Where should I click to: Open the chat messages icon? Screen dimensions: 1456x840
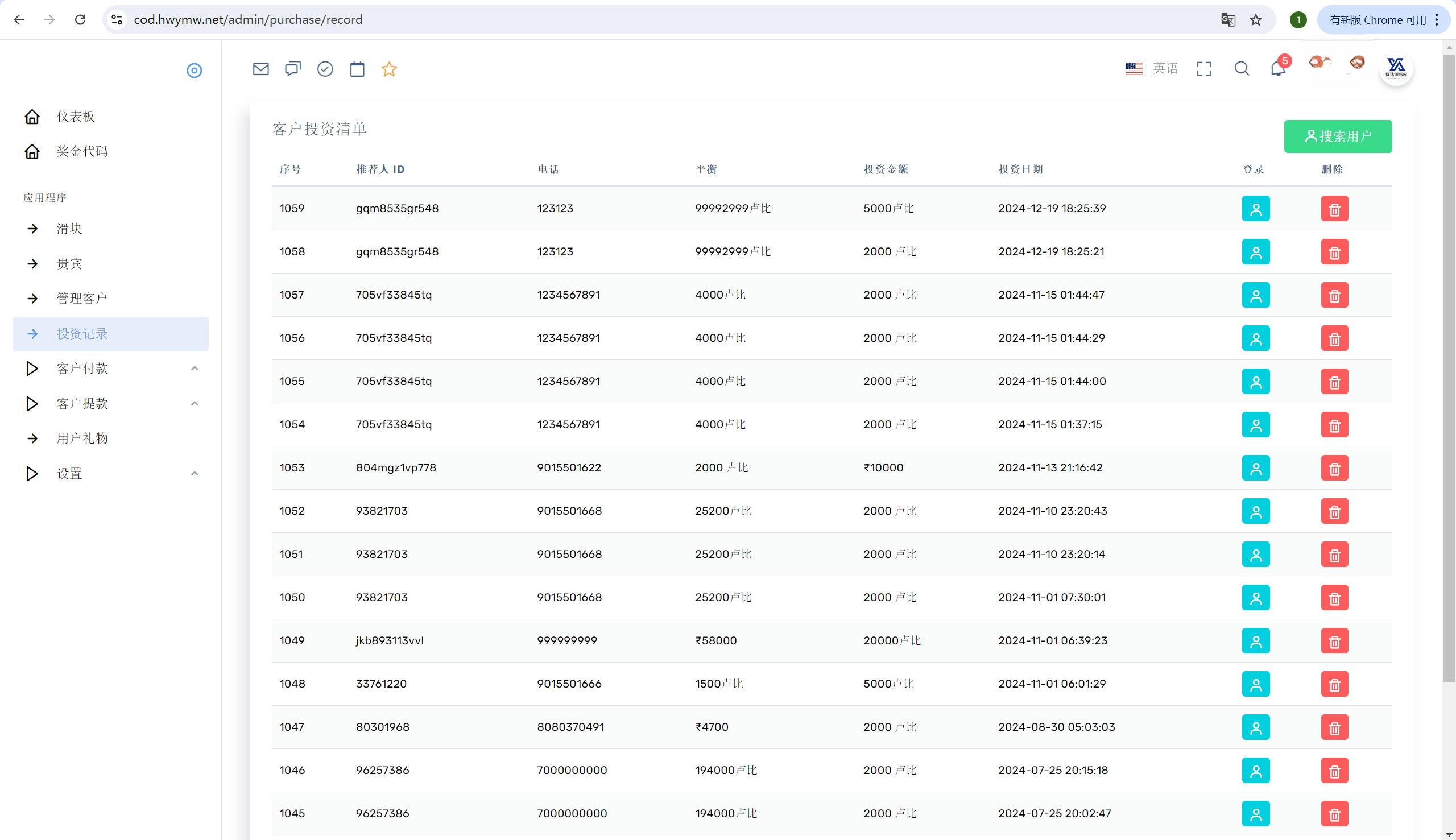(x=293, y=69)
